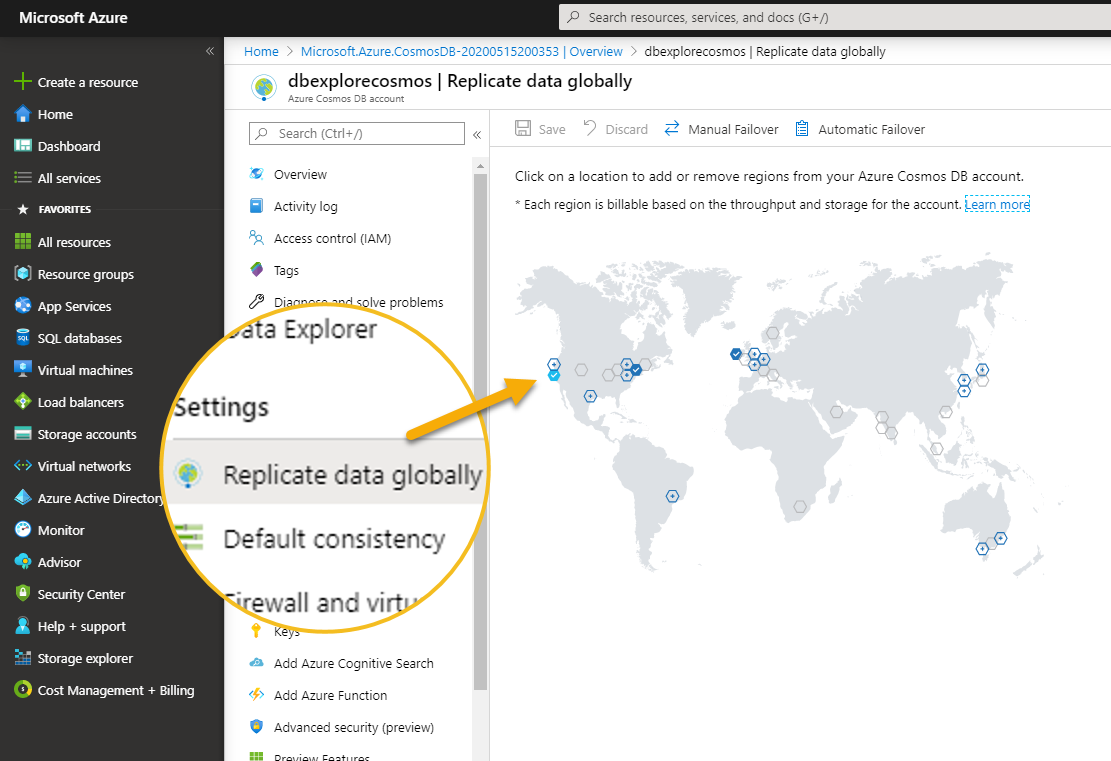
Task: Open the Learn more link
Action: [x=997, y=204]
